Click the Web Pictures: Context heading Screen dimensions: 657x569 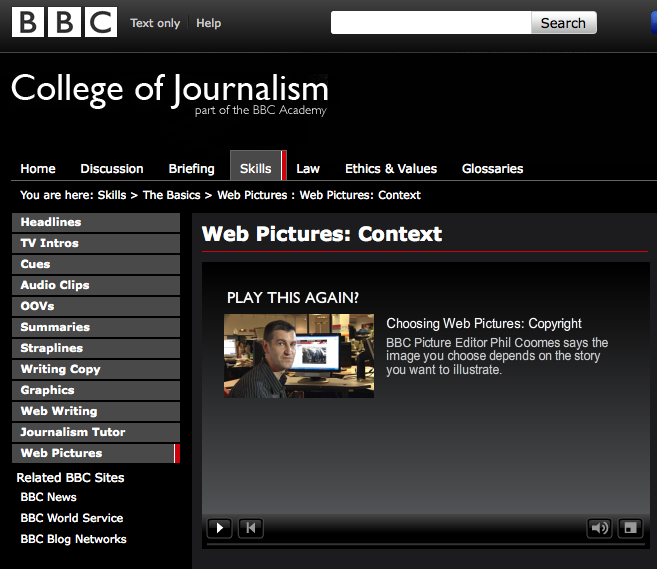pos(322,234)
